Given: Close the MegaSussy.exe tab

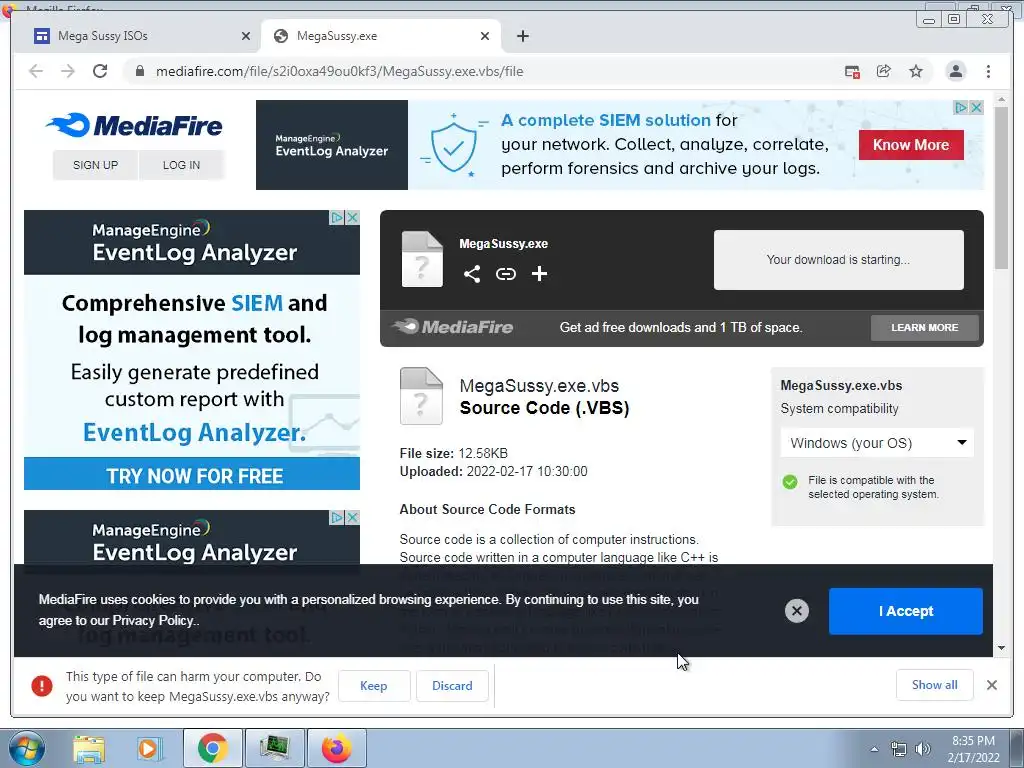Looking at the screenshot, I should tap(485, 36).
